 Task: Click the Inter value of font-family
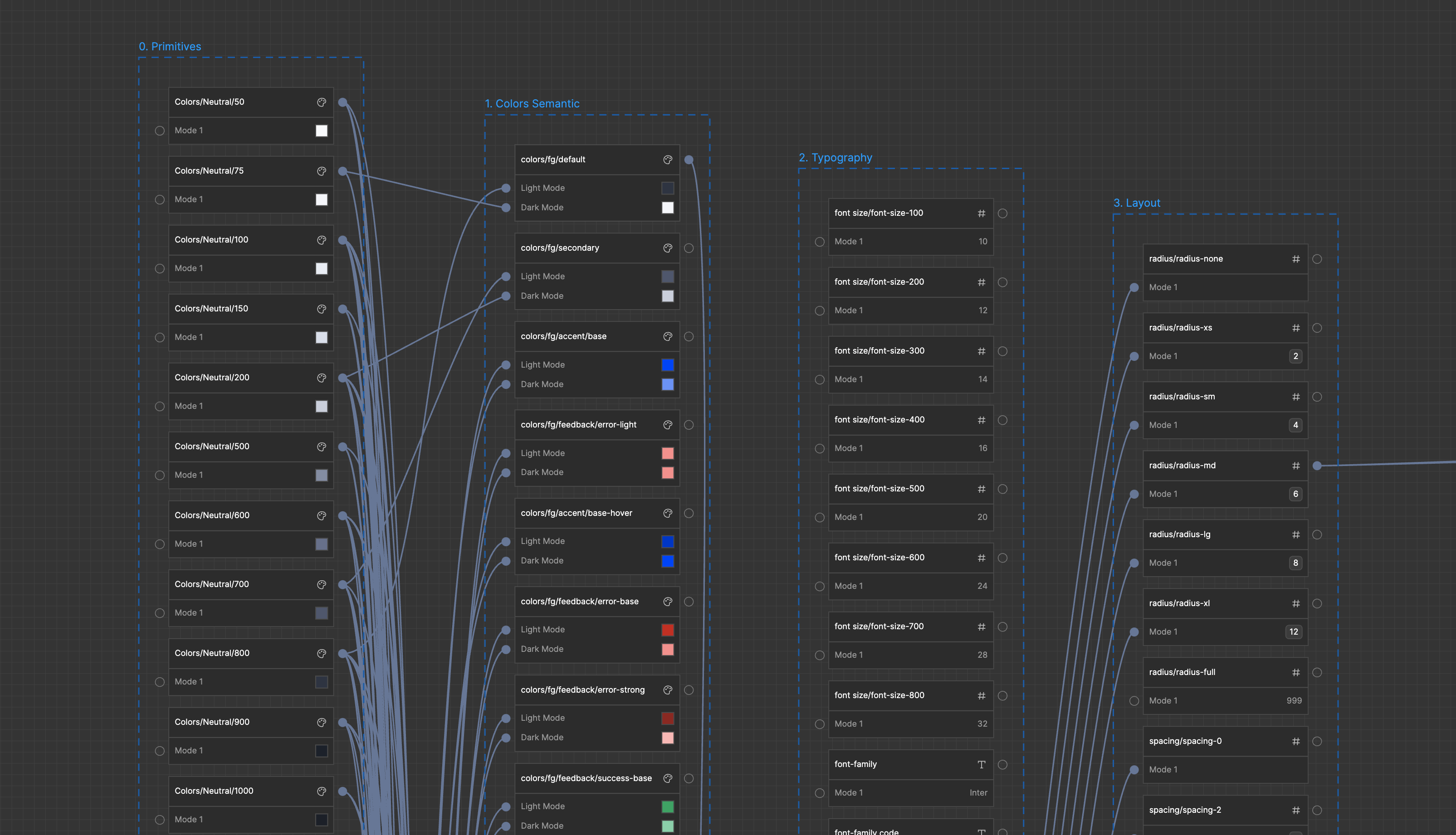click(978, 792)
